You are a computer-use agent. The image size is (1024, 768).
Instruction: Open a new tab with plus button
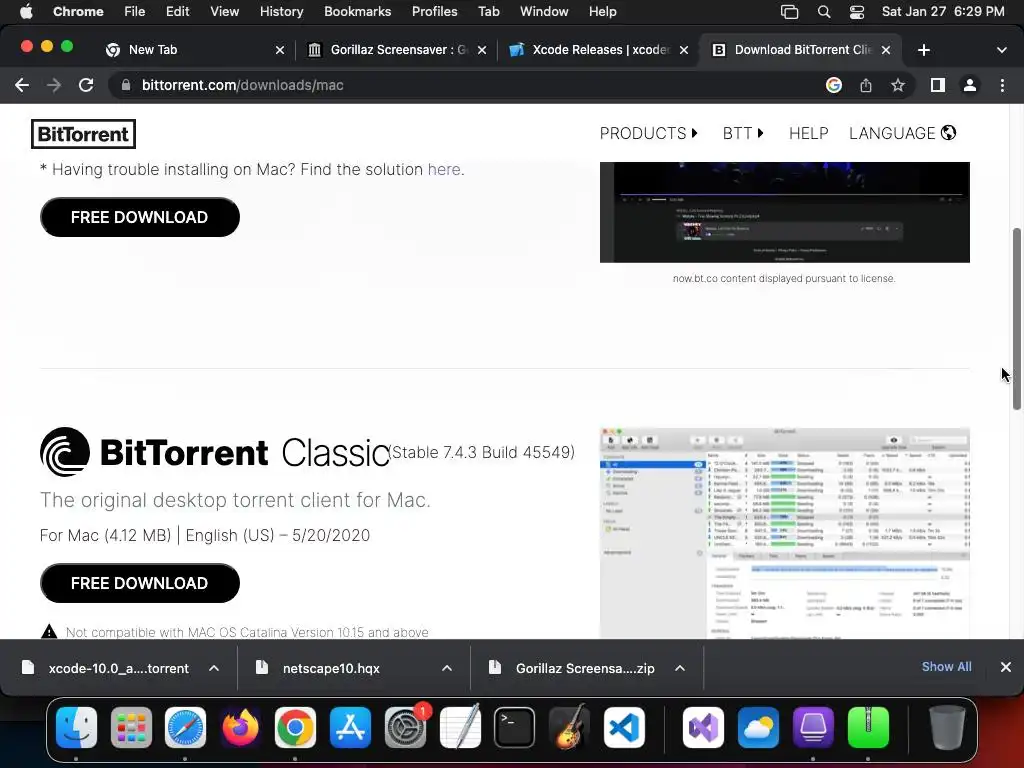click(923, 50)
